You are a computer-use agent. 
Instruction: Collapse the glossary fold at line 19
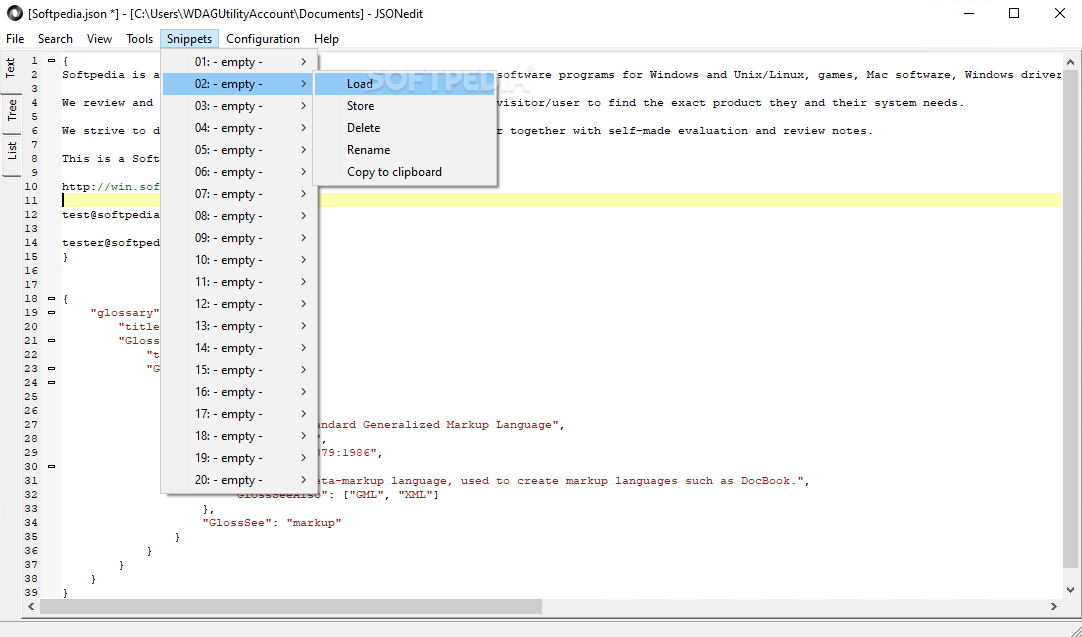[52, 313]
